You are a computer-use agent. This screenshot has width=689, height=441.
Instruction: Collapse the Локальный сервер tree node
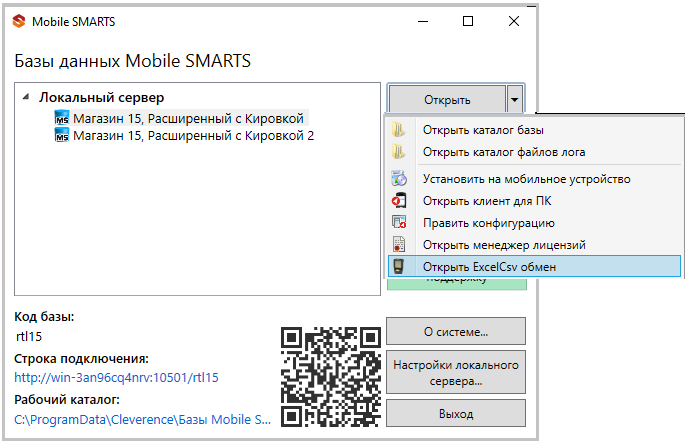26,97
